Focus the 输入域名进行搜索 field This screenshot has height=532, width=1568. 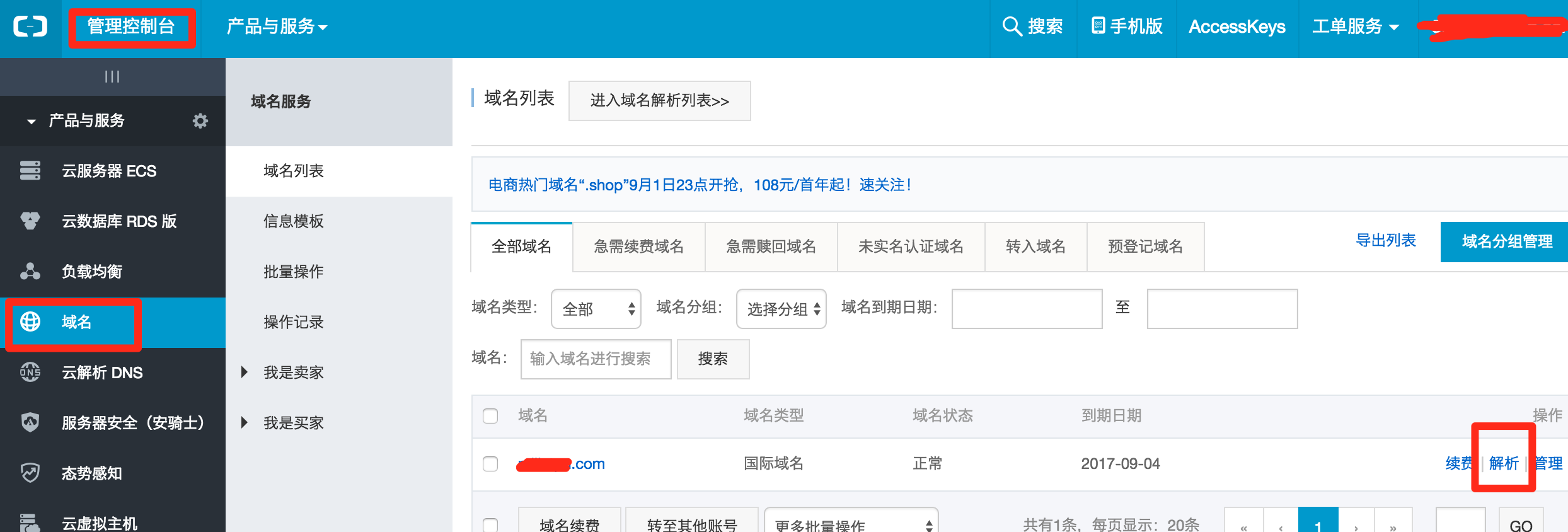(x=596, y=359)
